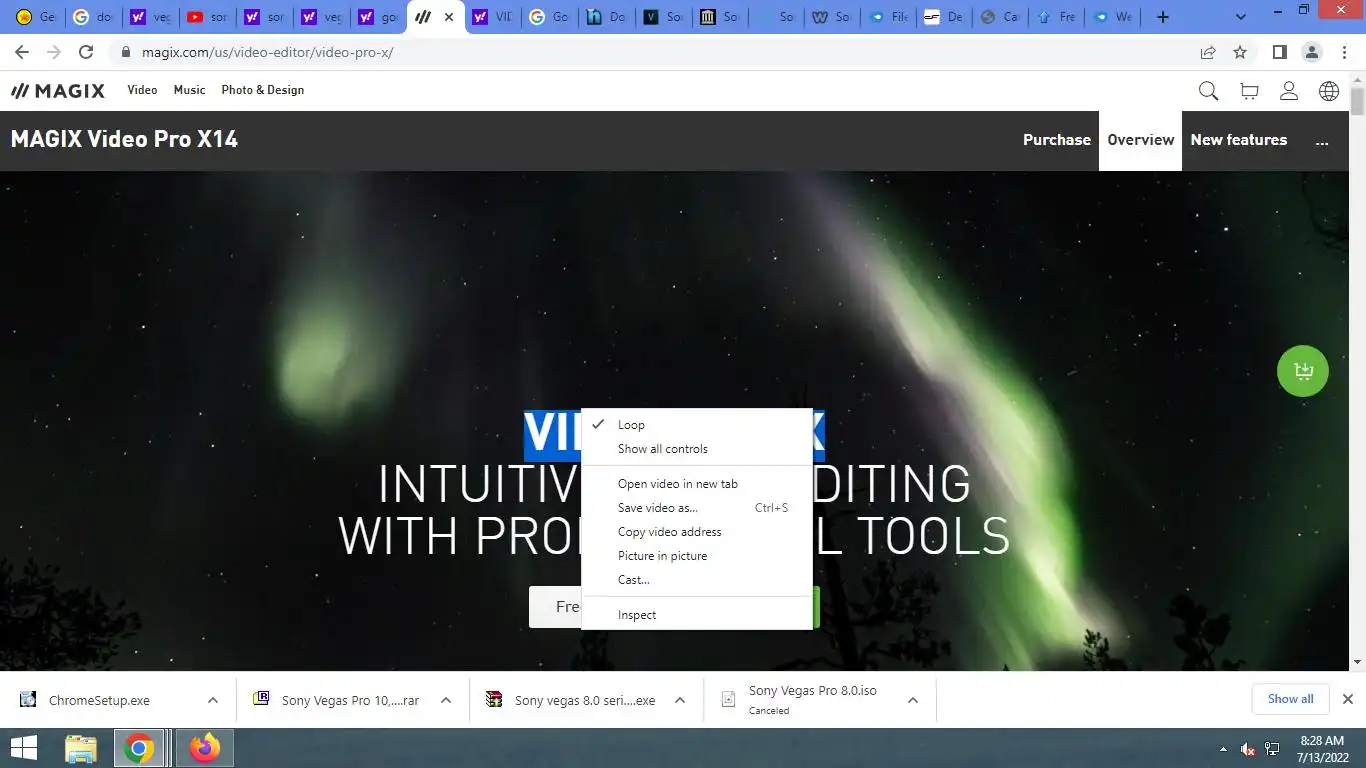
Task: Show hidden system tray icons
Action: 1223,749
